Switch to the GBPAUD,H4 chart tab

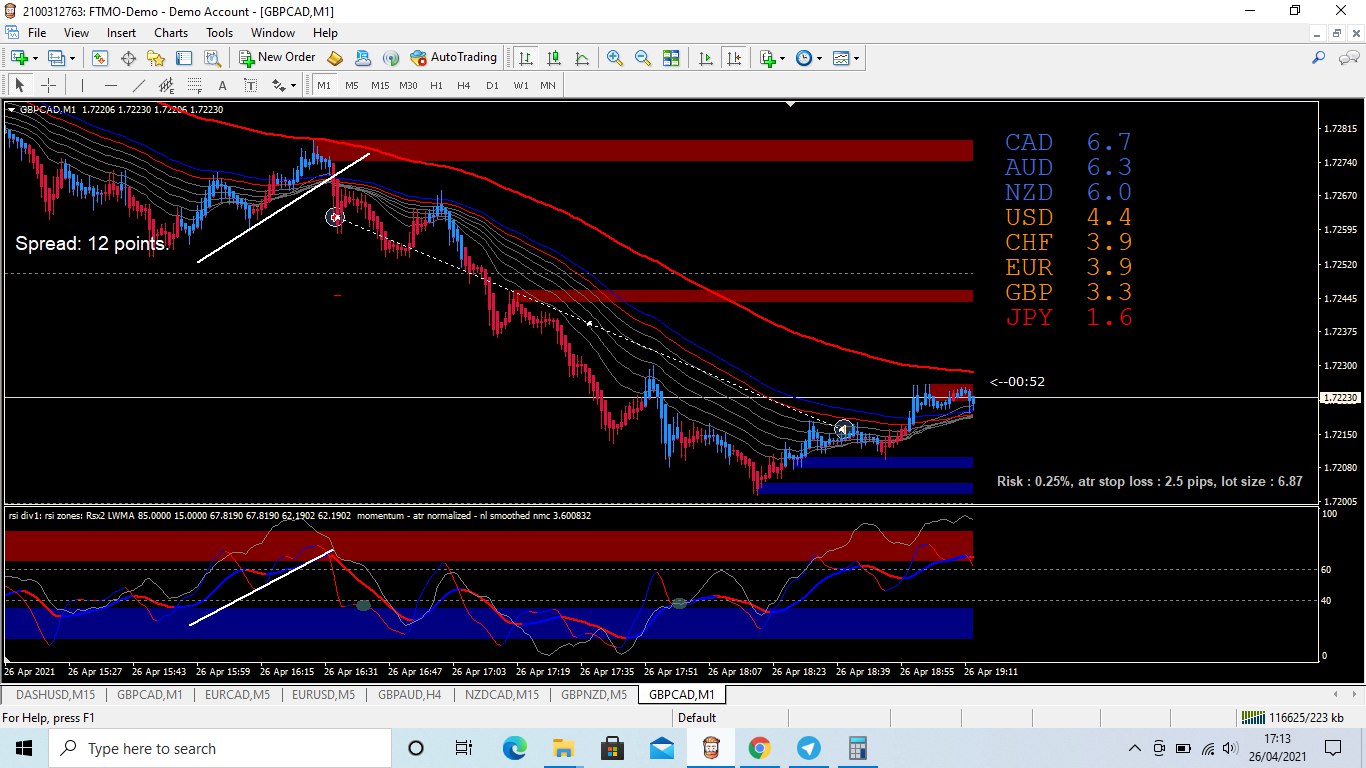coord(410,694)
